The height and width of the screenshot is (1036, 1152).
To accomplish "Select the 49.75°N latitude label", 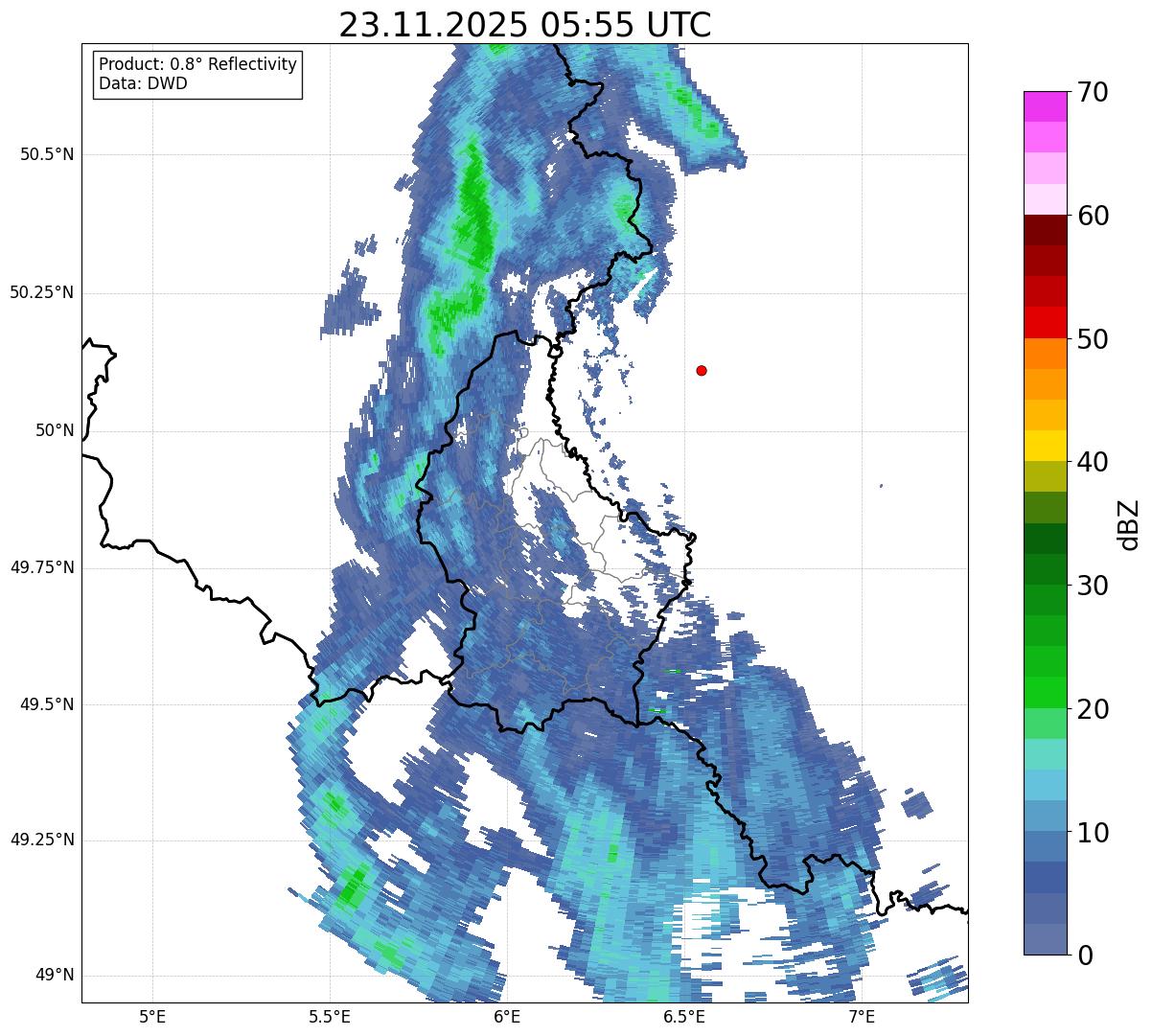I will (42, 567).
